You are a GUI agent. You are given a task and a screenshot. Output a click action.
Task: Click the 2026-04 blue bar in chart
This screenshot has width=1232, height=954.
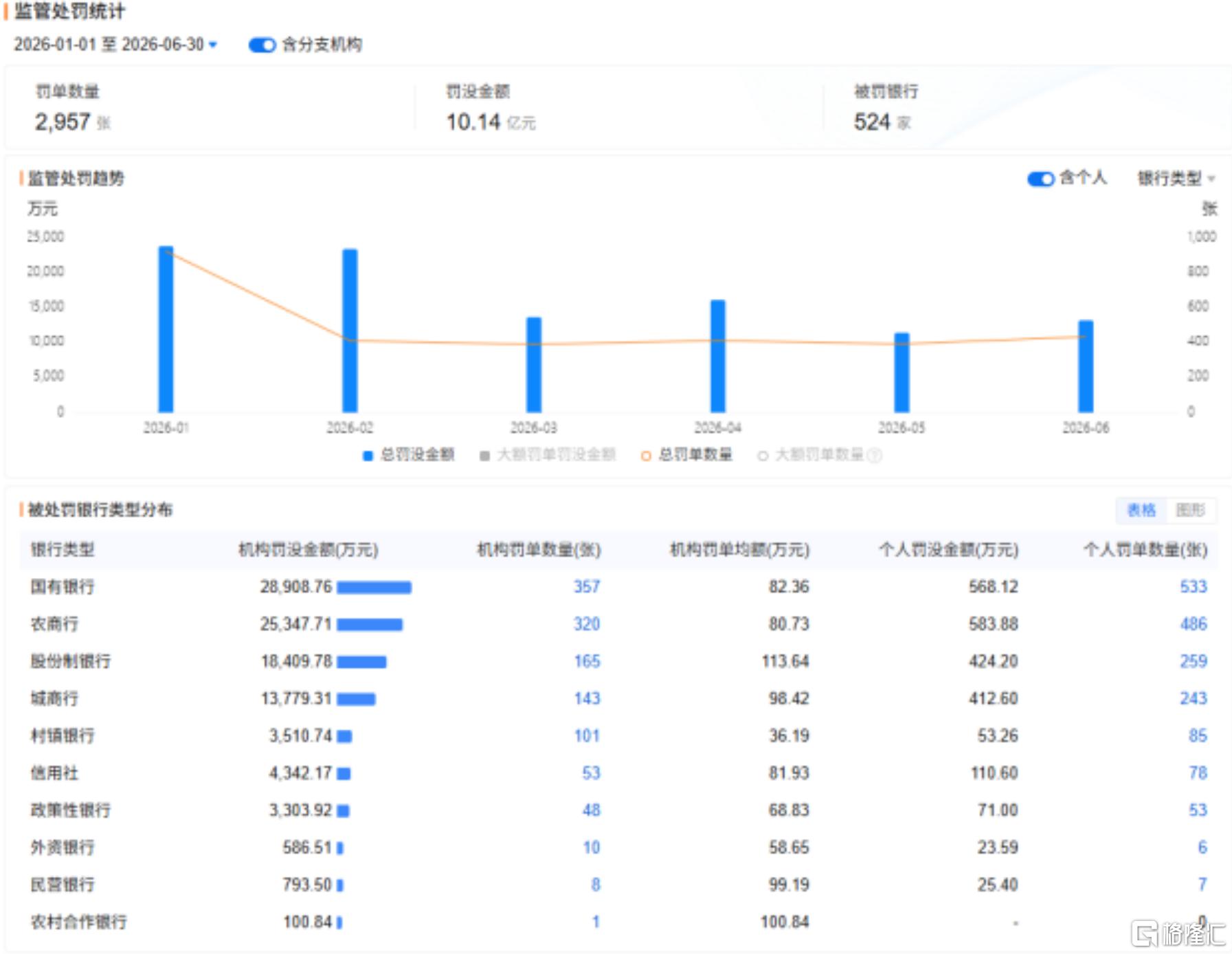pyautogui.click(x=718, y=356)
